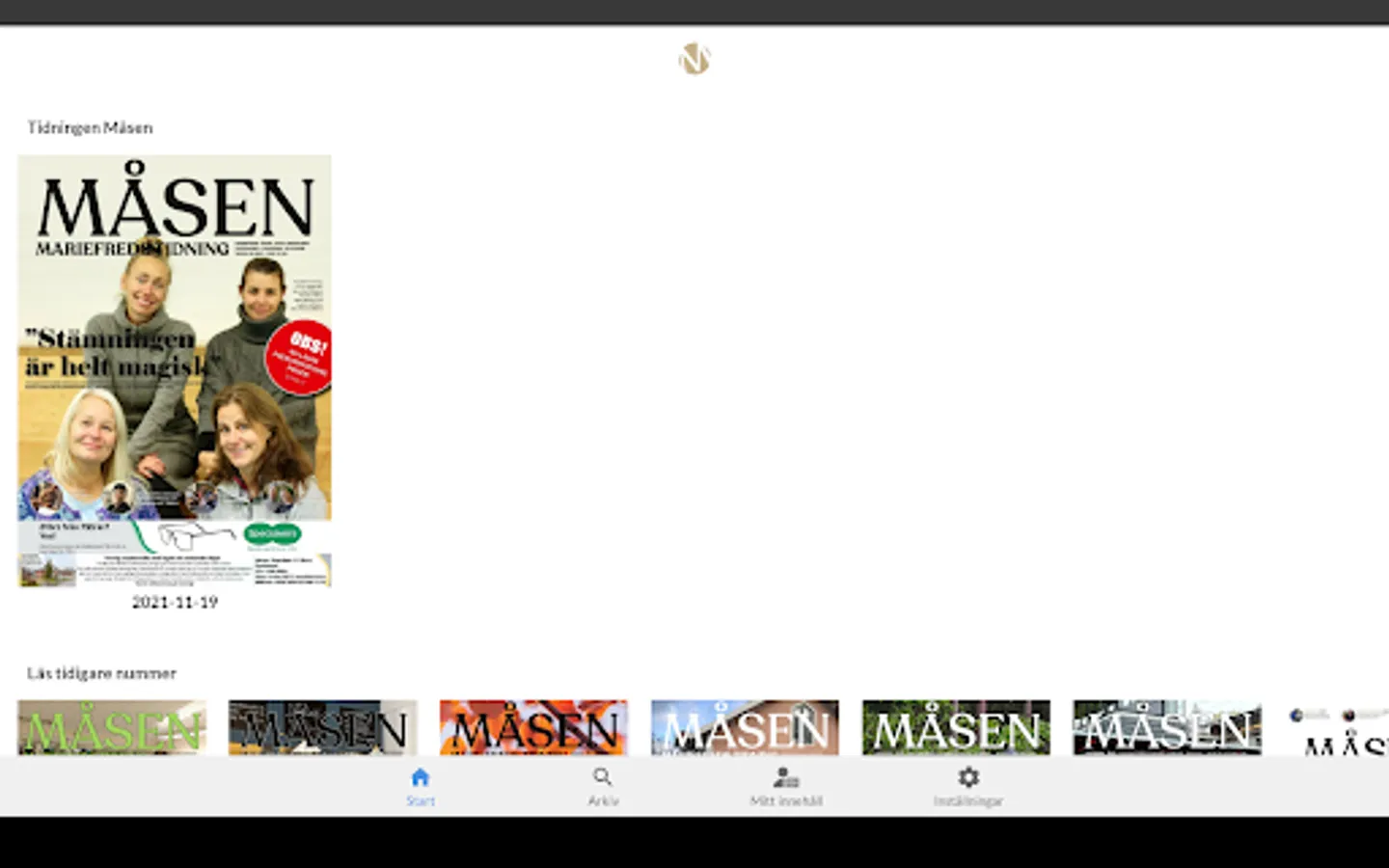Image resolution: width=1389 pixels, height=868 pixels.
Task: Open second previous issue with dark gray cover
Action: [323, 728]
